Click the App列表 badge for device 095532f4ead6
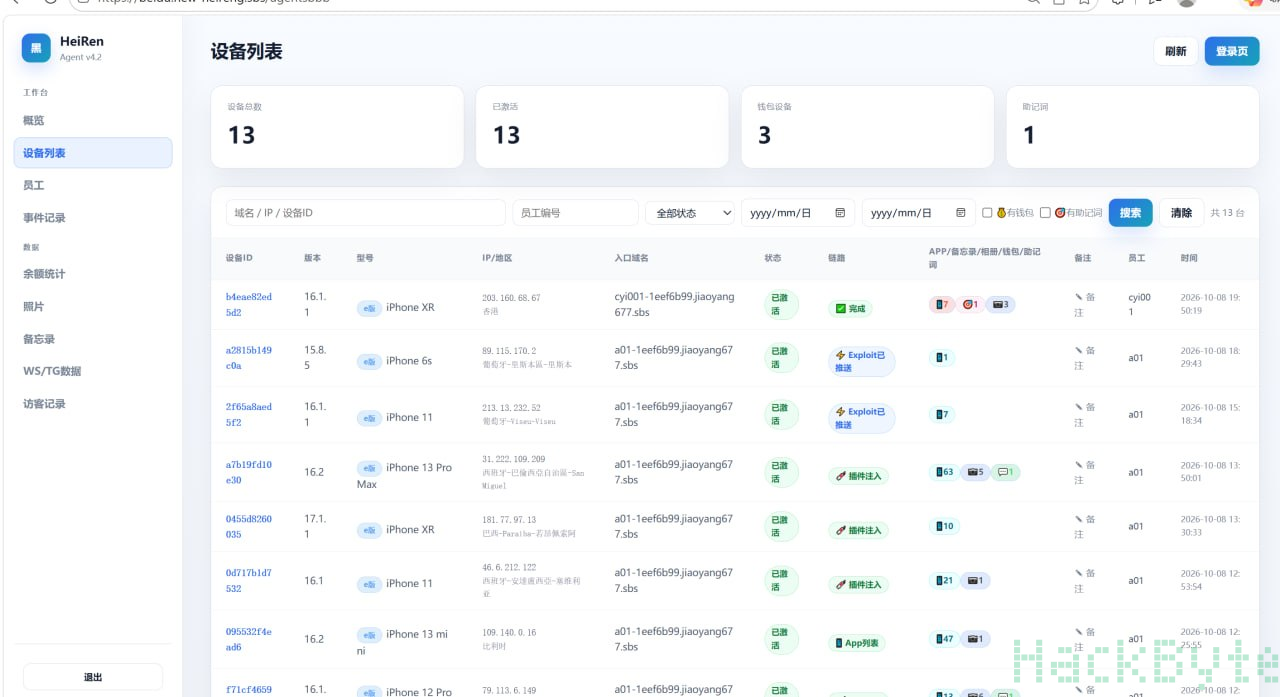 coord(857,643)
